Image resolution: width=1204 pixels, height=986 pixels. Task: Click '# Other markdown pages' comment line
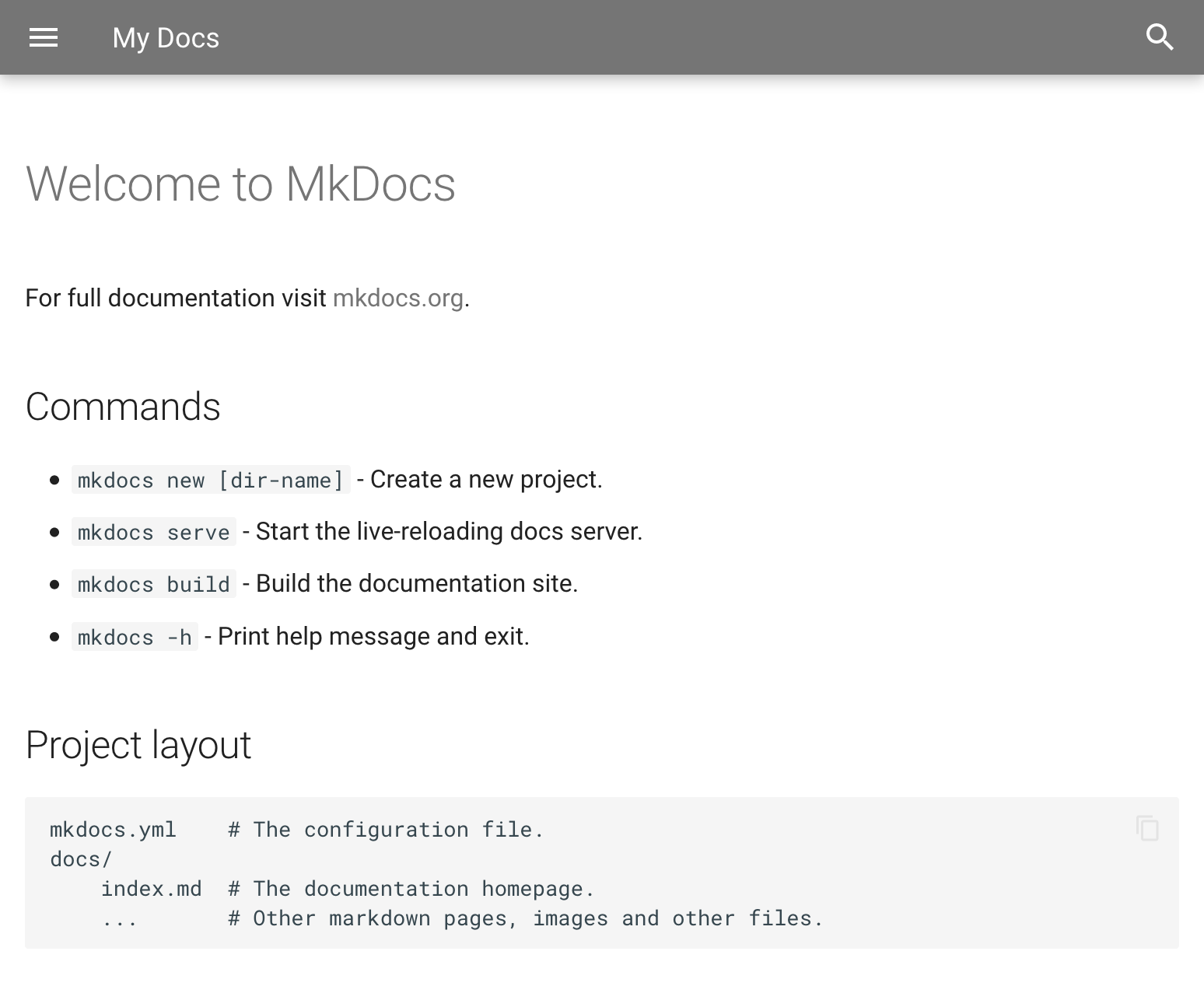click(x=526, y=918)
